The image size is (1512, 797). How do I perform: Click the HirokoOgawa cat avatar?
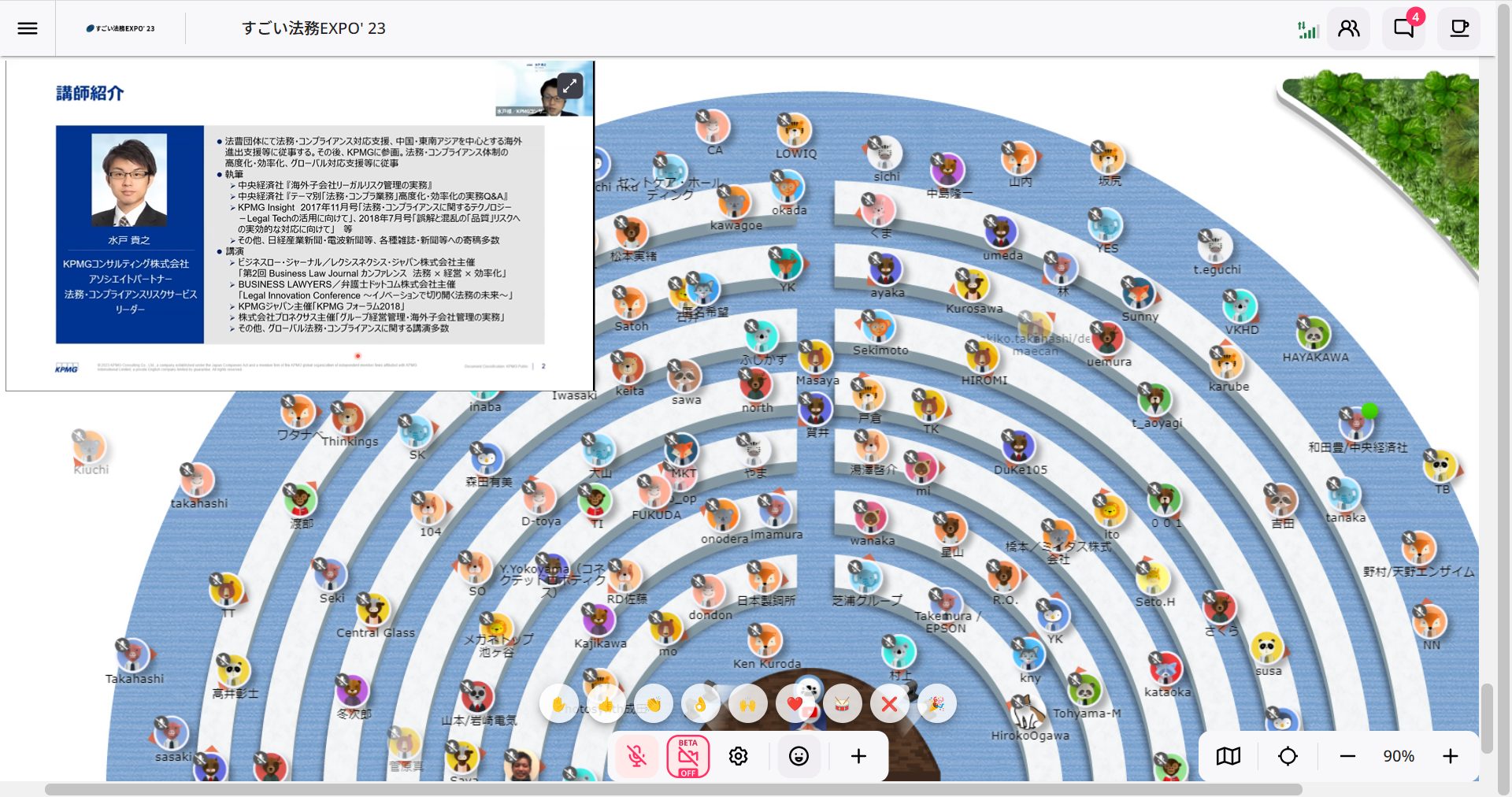1028,712
